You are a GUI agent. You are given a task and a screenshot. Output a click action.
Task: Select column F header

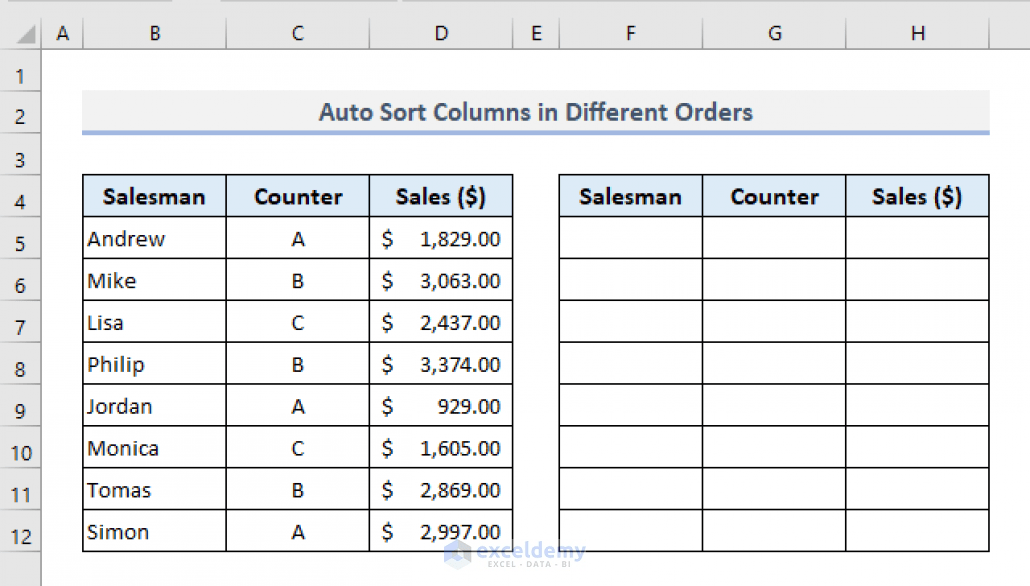(630, 32)
